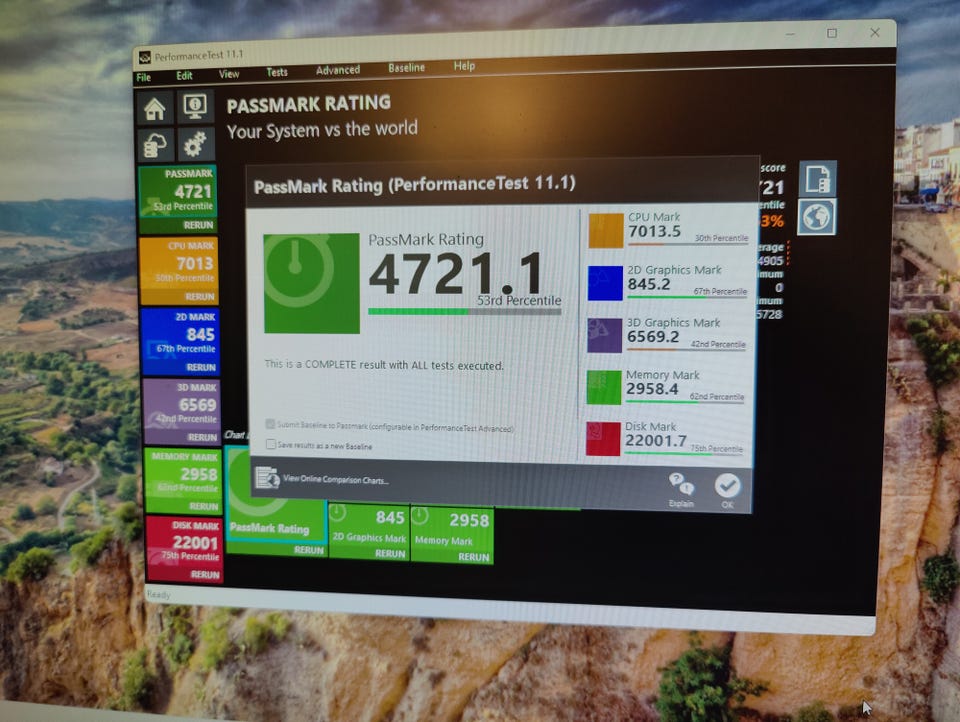Select the PASSMARK 4721 sidebar tile

click(x=178, y=200)
